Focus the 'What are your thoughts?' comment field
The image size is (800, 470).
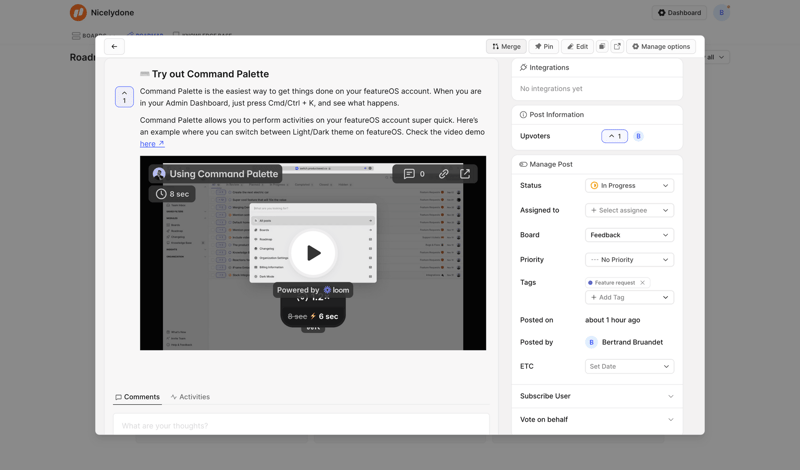(x=301, y=425)
